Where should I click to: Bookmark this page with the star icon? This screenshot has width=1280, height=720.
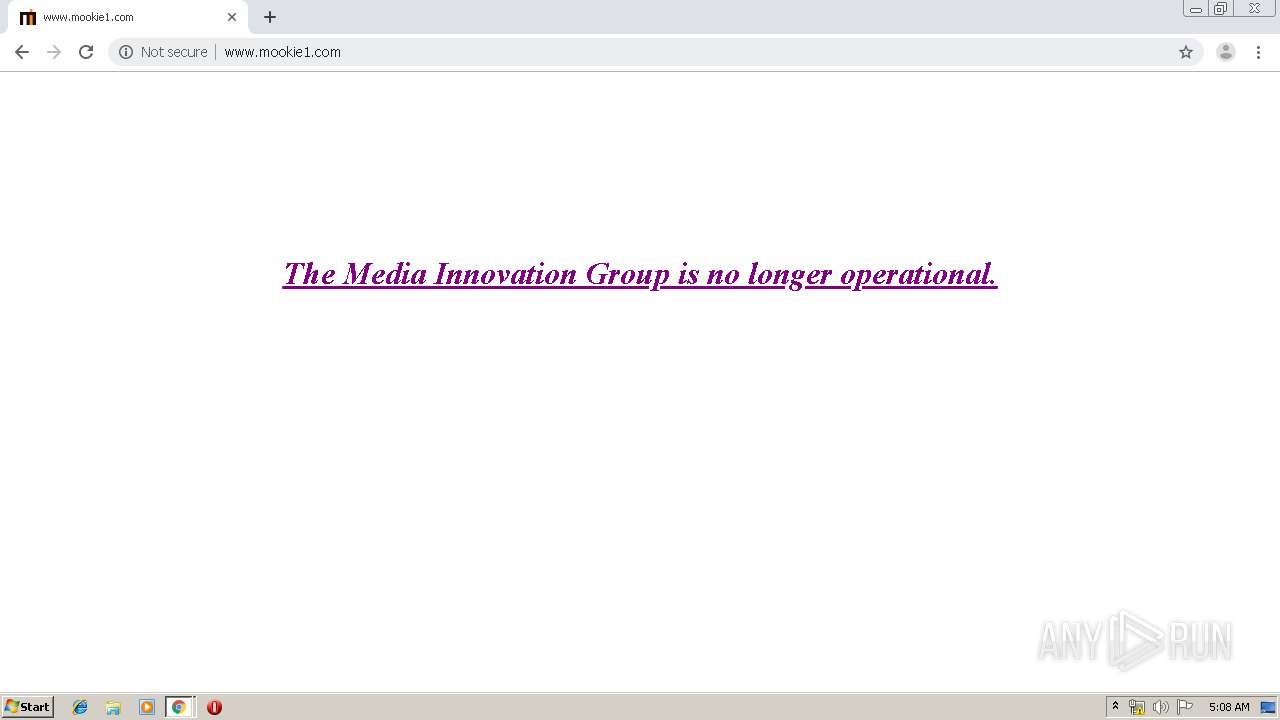coord(1186,52)
